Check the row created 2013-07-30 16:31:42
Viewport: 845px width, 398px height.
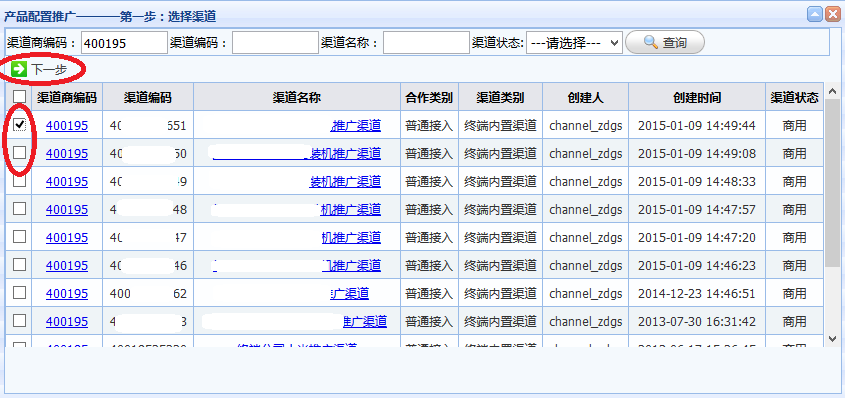coord(19,320)
